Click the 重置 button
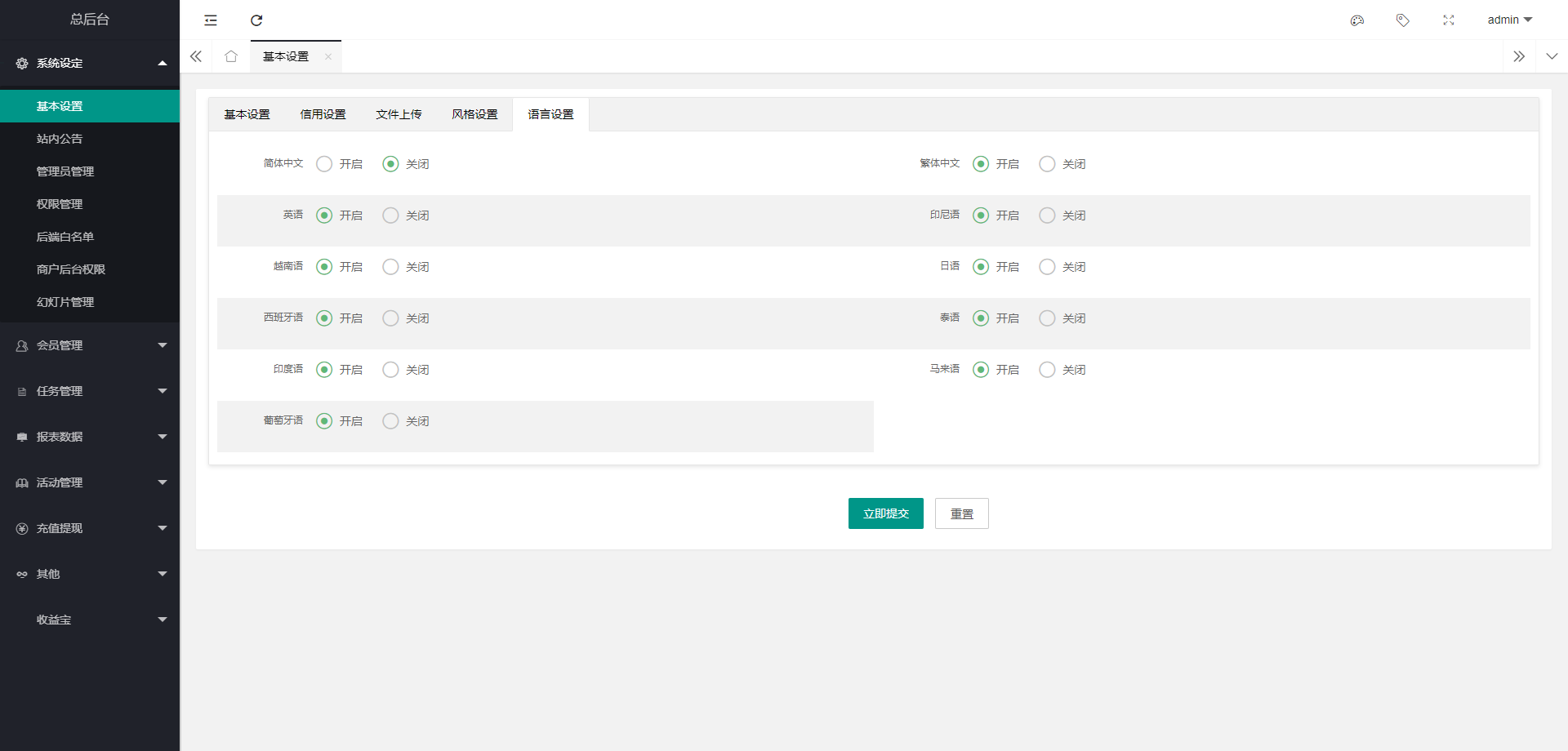The height and width of the screenshot is (751, 1568). [961, 513]
